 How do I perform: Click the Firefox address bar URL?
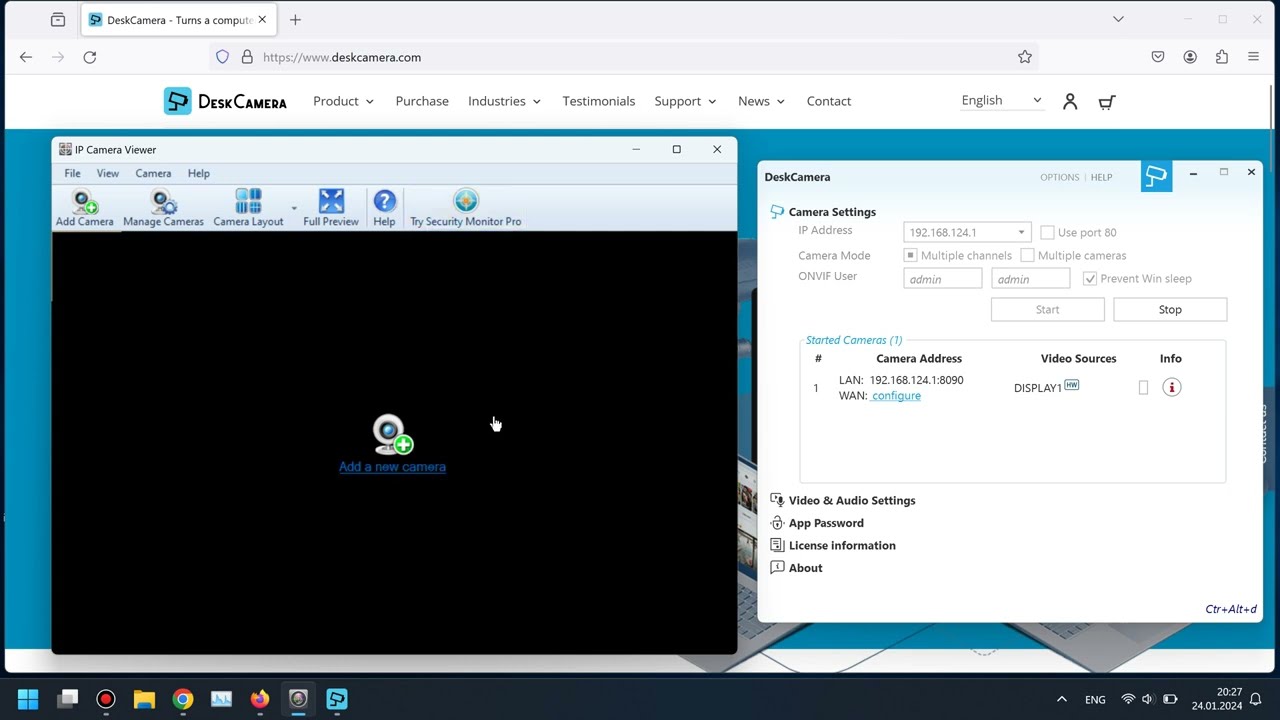[x=342, y=57]
